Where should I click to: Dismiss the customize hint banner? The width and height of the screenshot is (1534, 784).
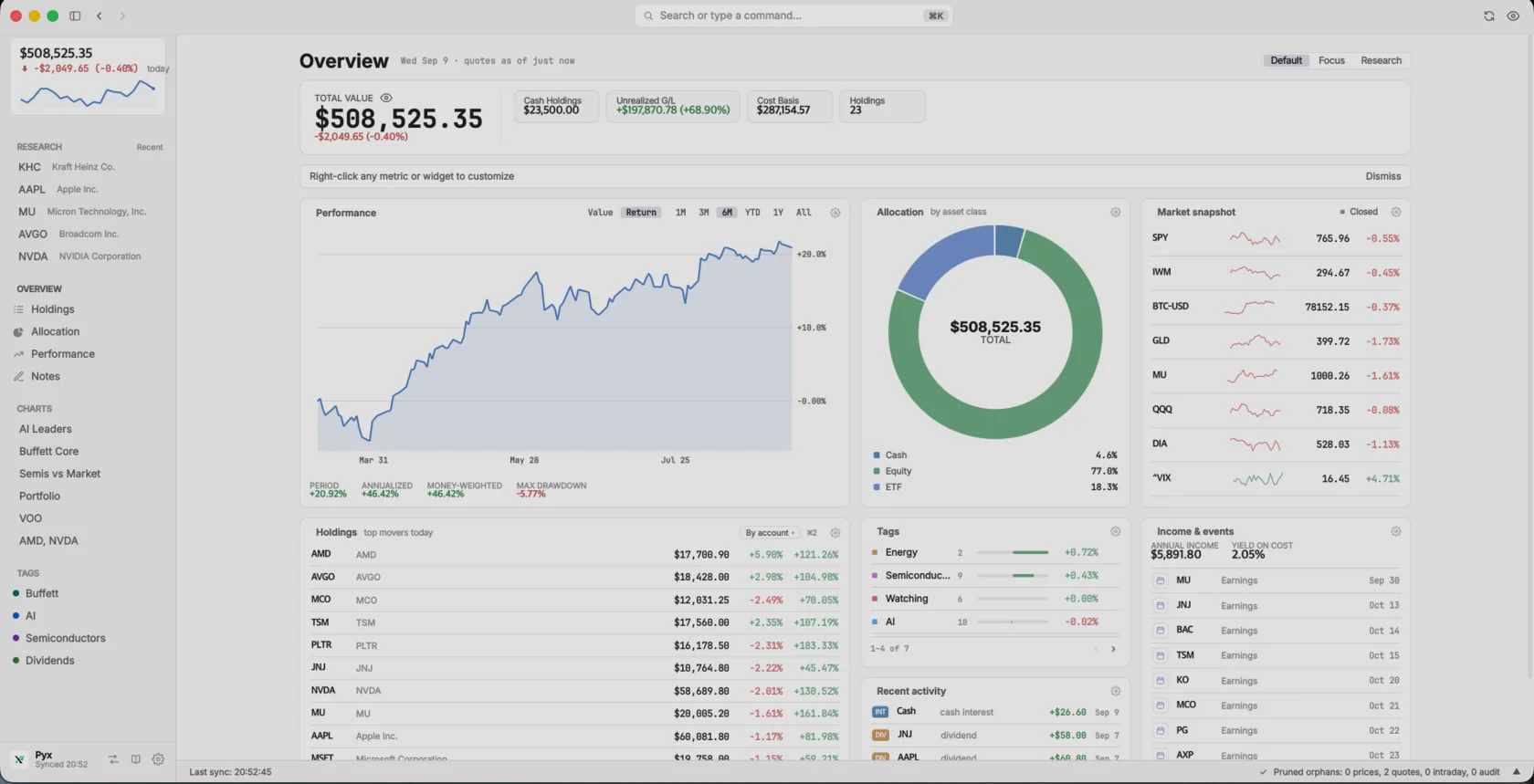1382,176
